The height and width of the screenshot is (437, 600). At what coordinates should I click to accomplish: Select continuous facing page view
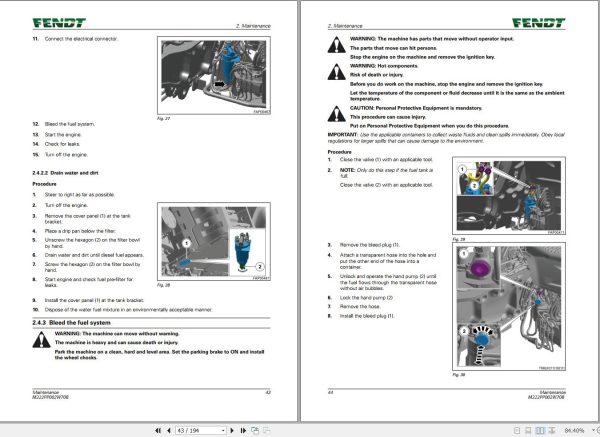tap(552, 430)
